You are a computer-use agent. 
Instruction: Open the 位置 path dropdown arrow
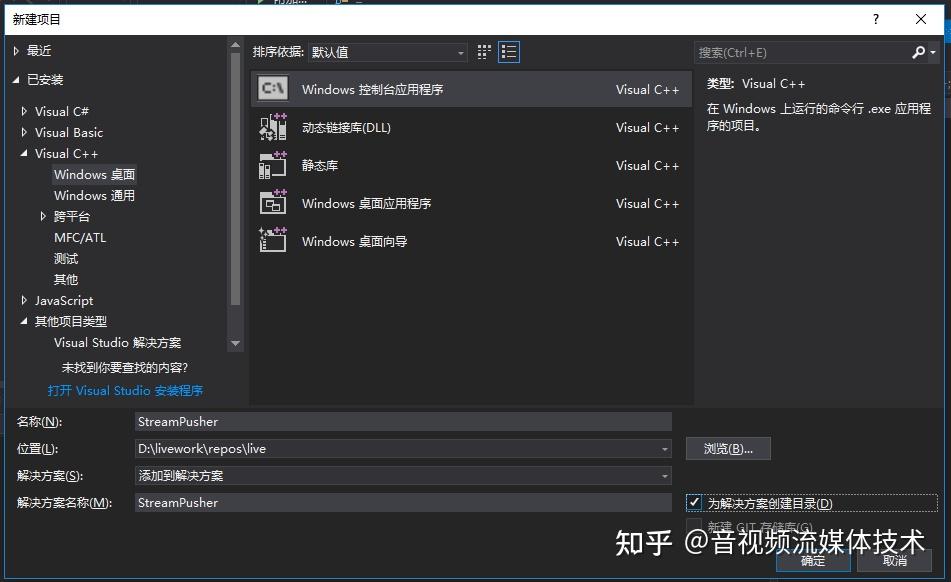pos(667,448)
